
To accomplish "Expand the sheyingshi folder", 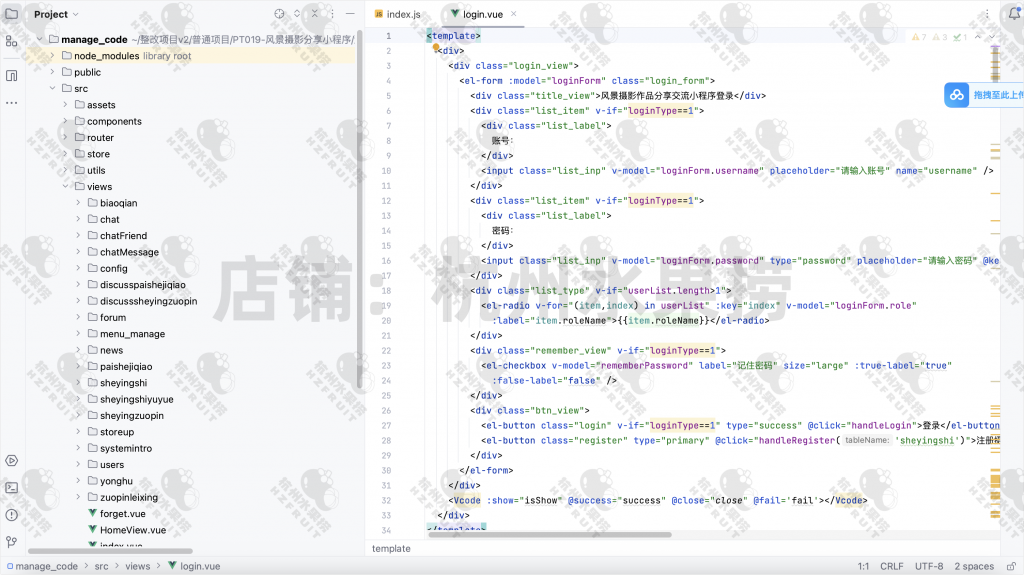I will [x=79, y=383].
